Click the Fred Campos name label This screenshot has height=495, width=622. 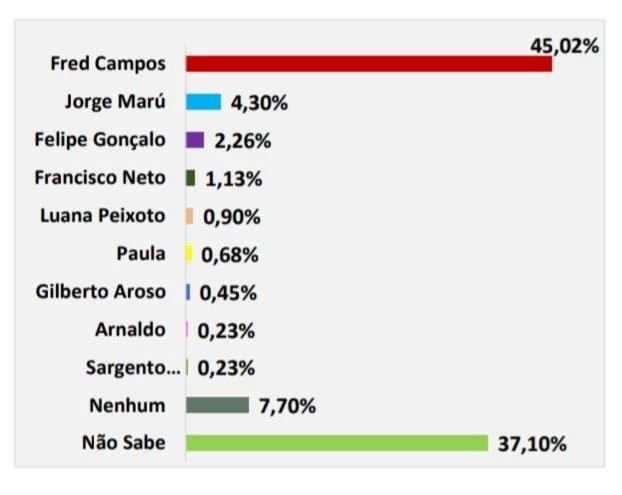coord(108,64)
